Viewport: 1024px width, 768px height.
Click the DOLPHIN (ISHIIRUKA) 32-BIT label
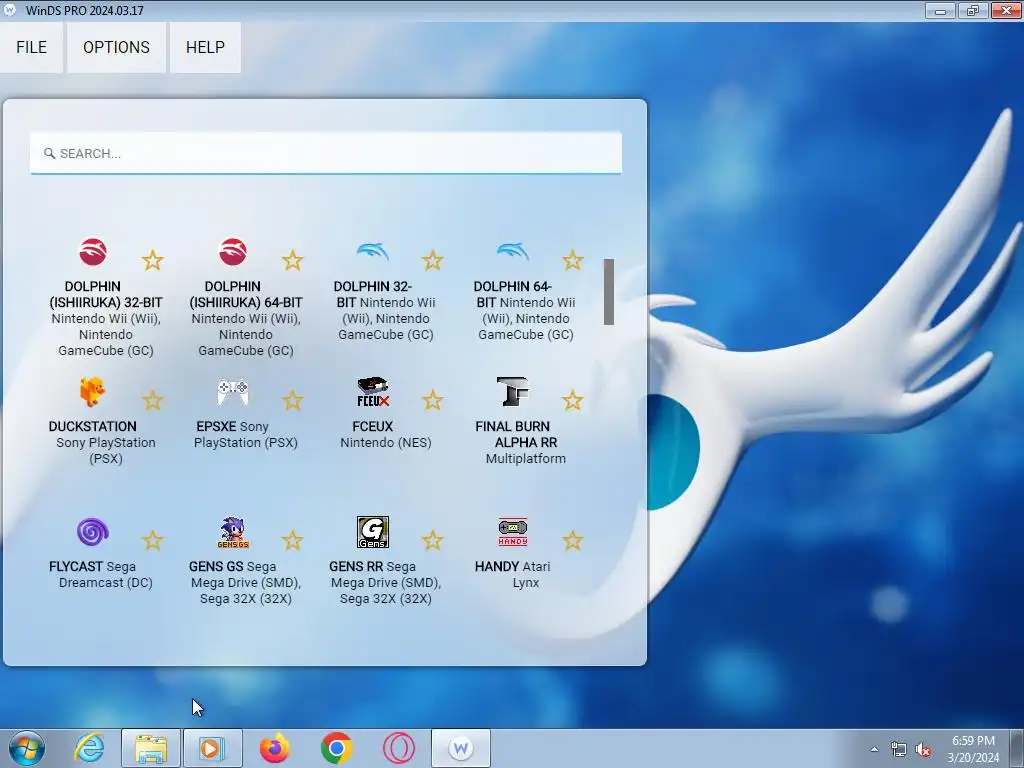pos(106,318)
